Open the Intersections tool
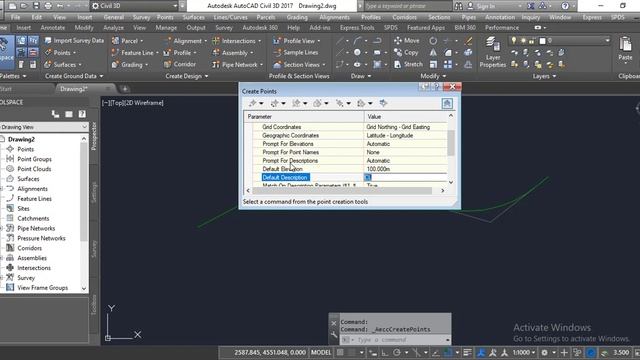Viewport: 640px width, 360px height. 237,41
